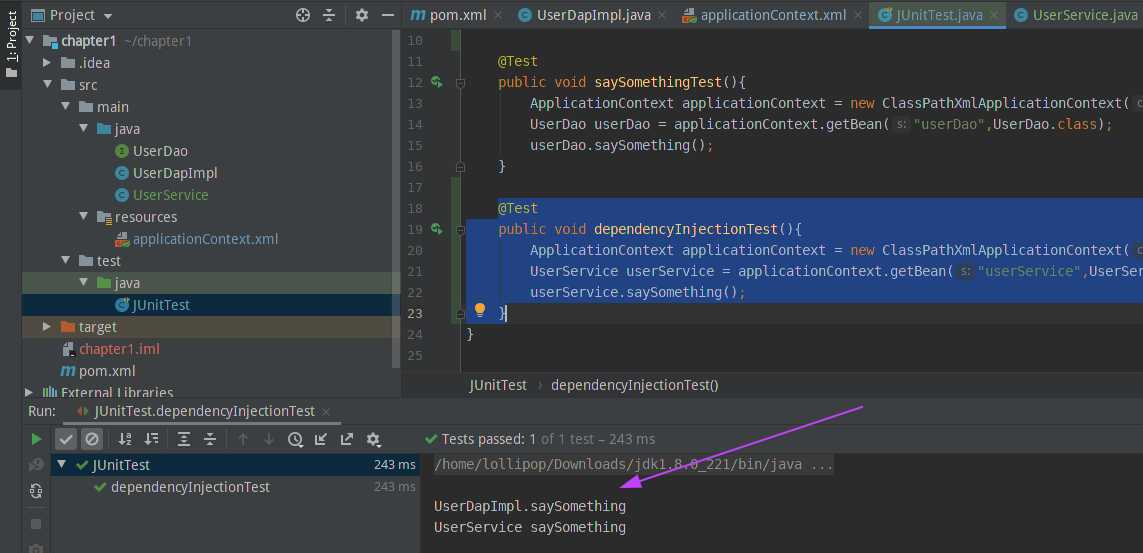Image resolution: width=1143 pixels, height=553 pixels.
Task: Toggle the 1: Project side tab
Action: pyautogui.click(x=11, y=44)
